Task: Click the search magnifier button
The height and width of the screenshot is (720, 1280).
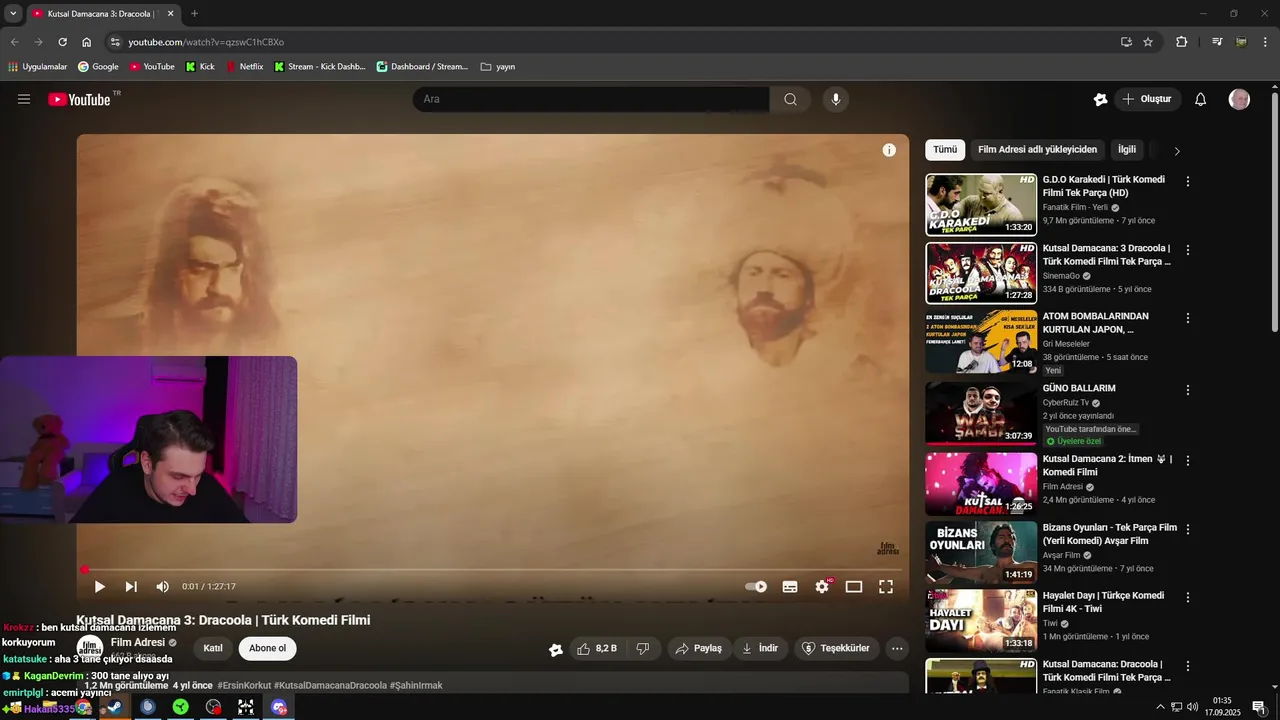Action: (x=790, y=99)
